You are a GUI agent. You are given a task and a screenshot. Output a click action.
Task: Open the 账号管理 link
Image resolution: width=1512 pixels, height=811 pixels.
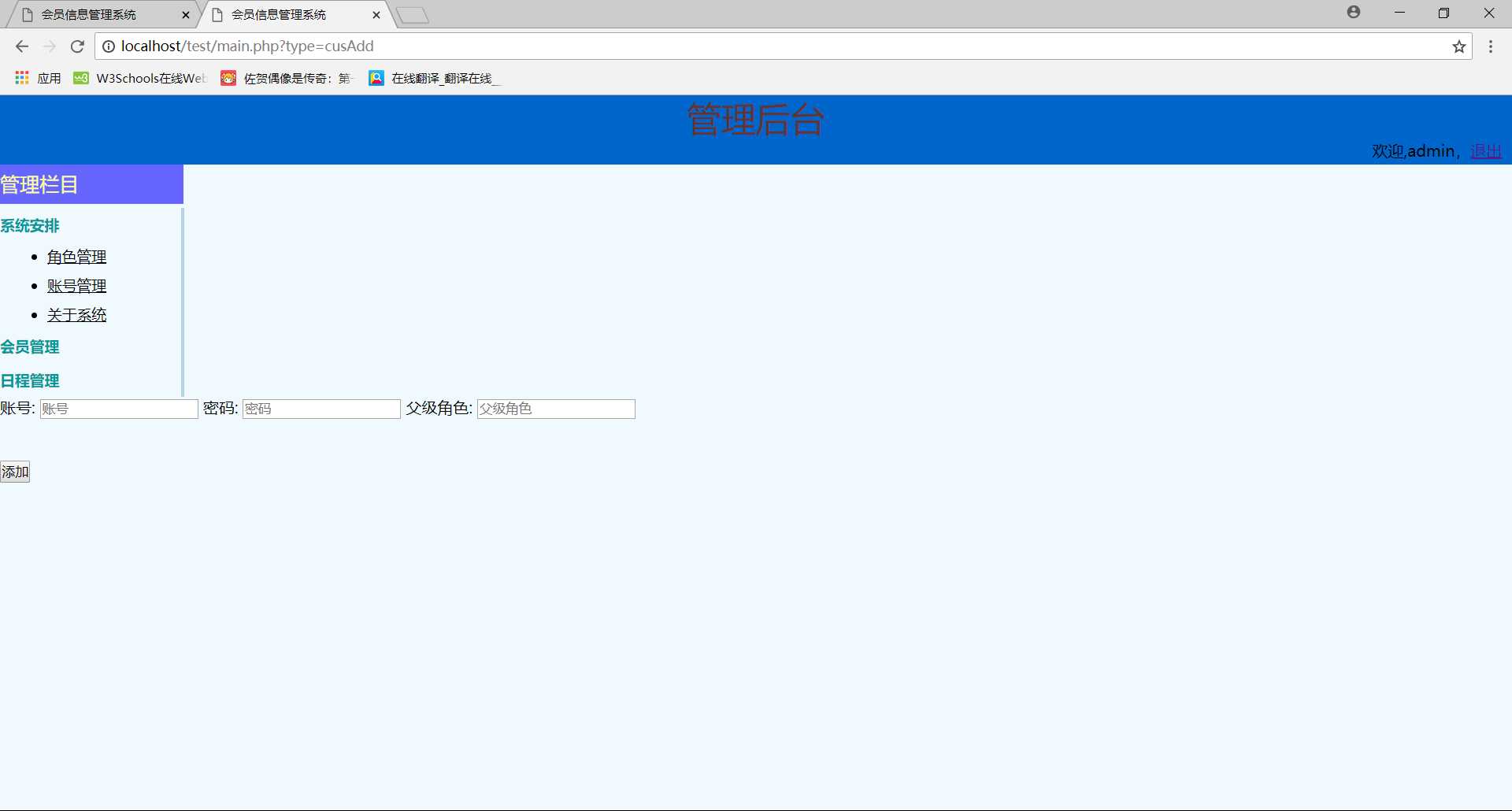coord(76,286)
